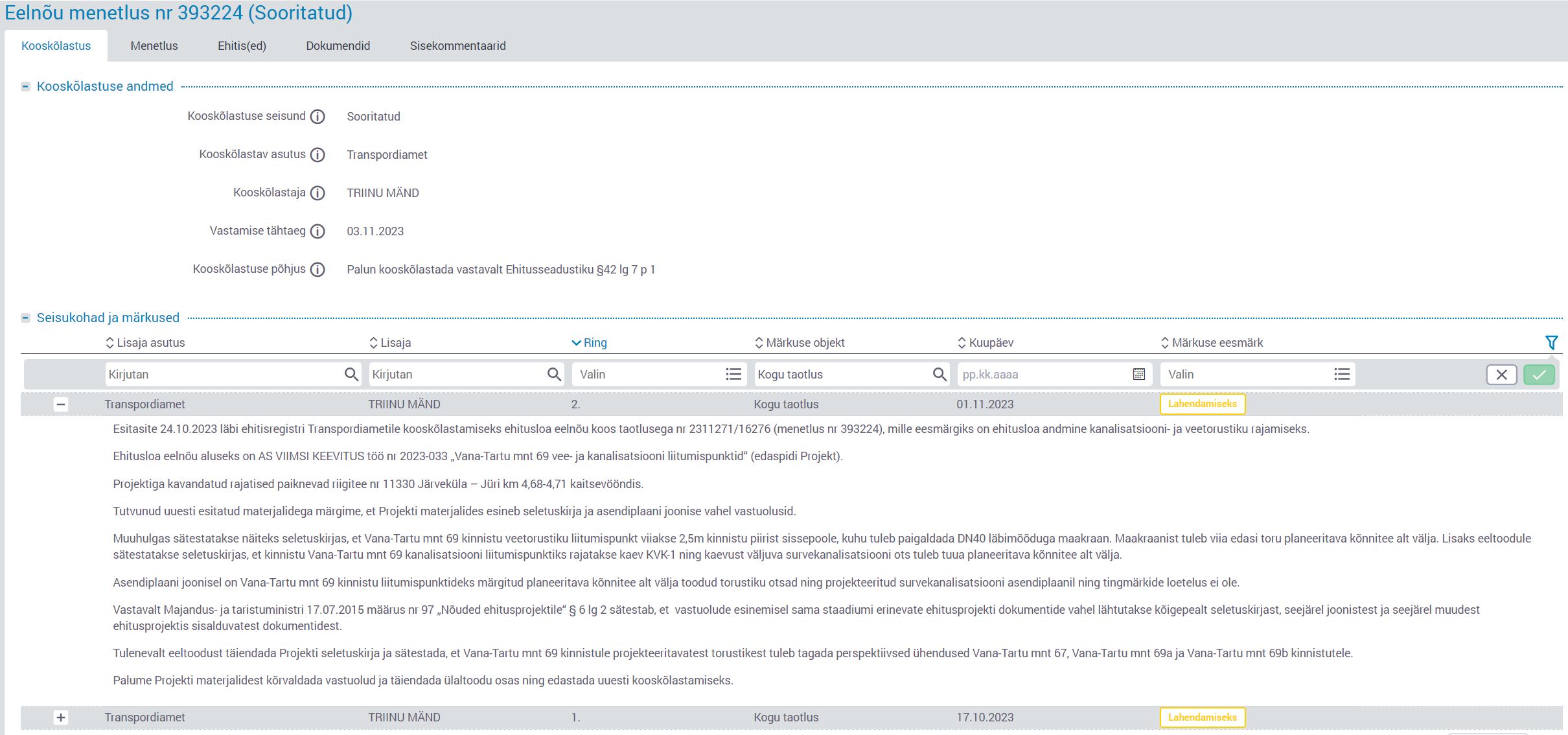1568x735 pixels.
Task: Click info icon next to Kooskõlastaja
Action: [317, 193]
